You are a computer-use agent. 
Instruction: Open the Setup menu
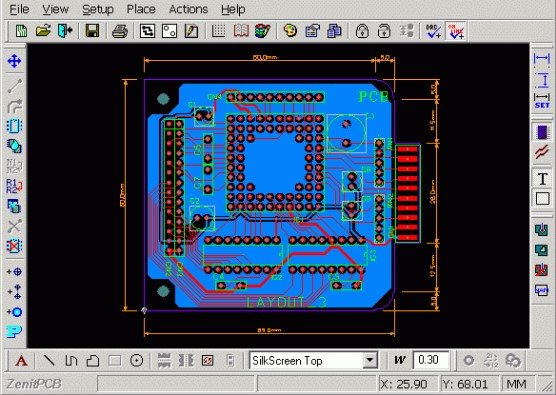click(x=98, y=9)
